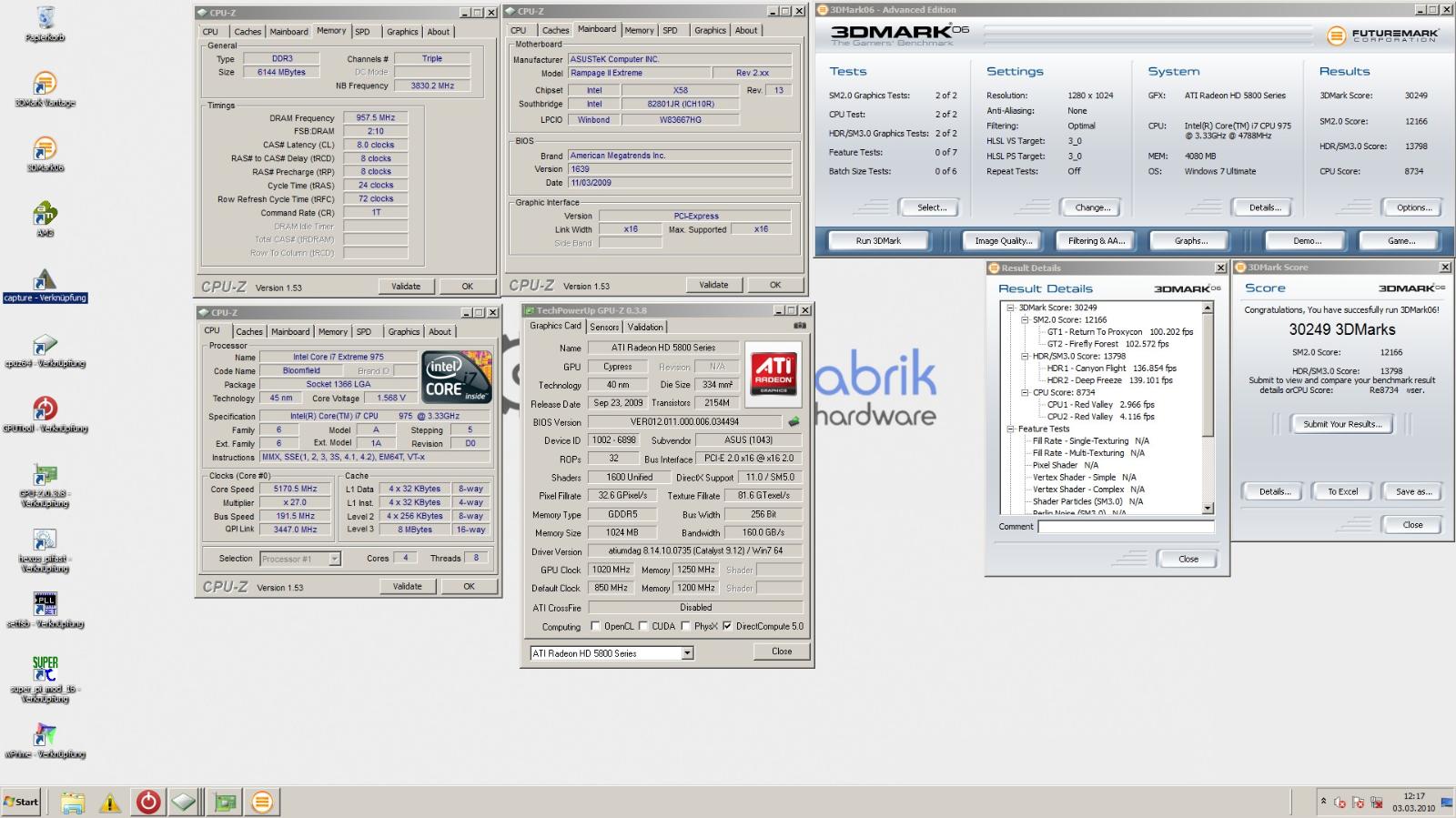Open the ATI Radeon HD 5800 Series dropdown
This screenshot has height=818, width=1456.
click(x=687, y=653)
